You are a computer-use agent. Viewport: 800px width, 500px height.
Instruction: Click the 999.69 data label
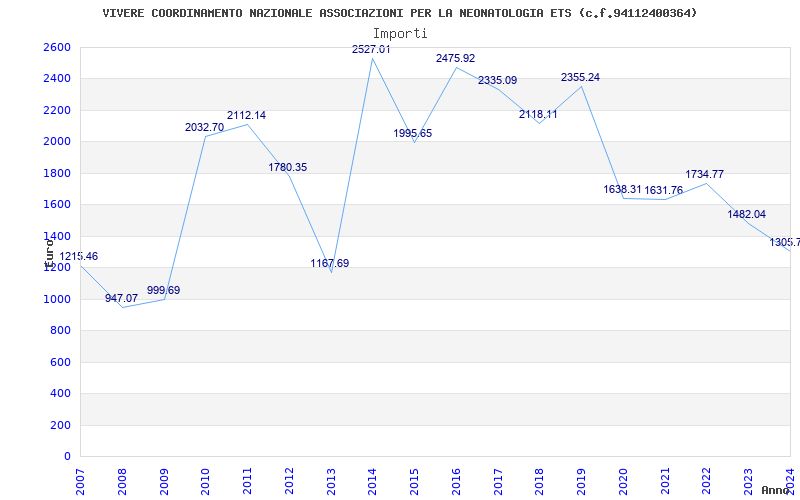(163, 290)
